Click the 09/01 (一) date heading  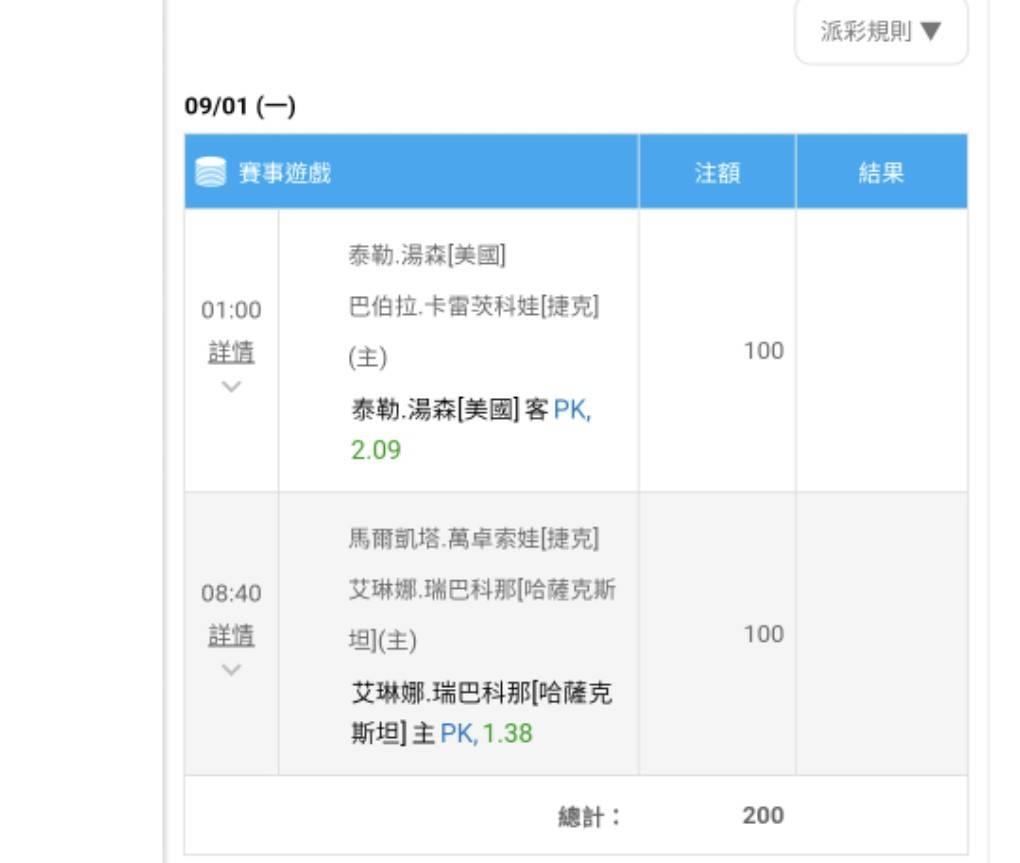tap(240, 106)
